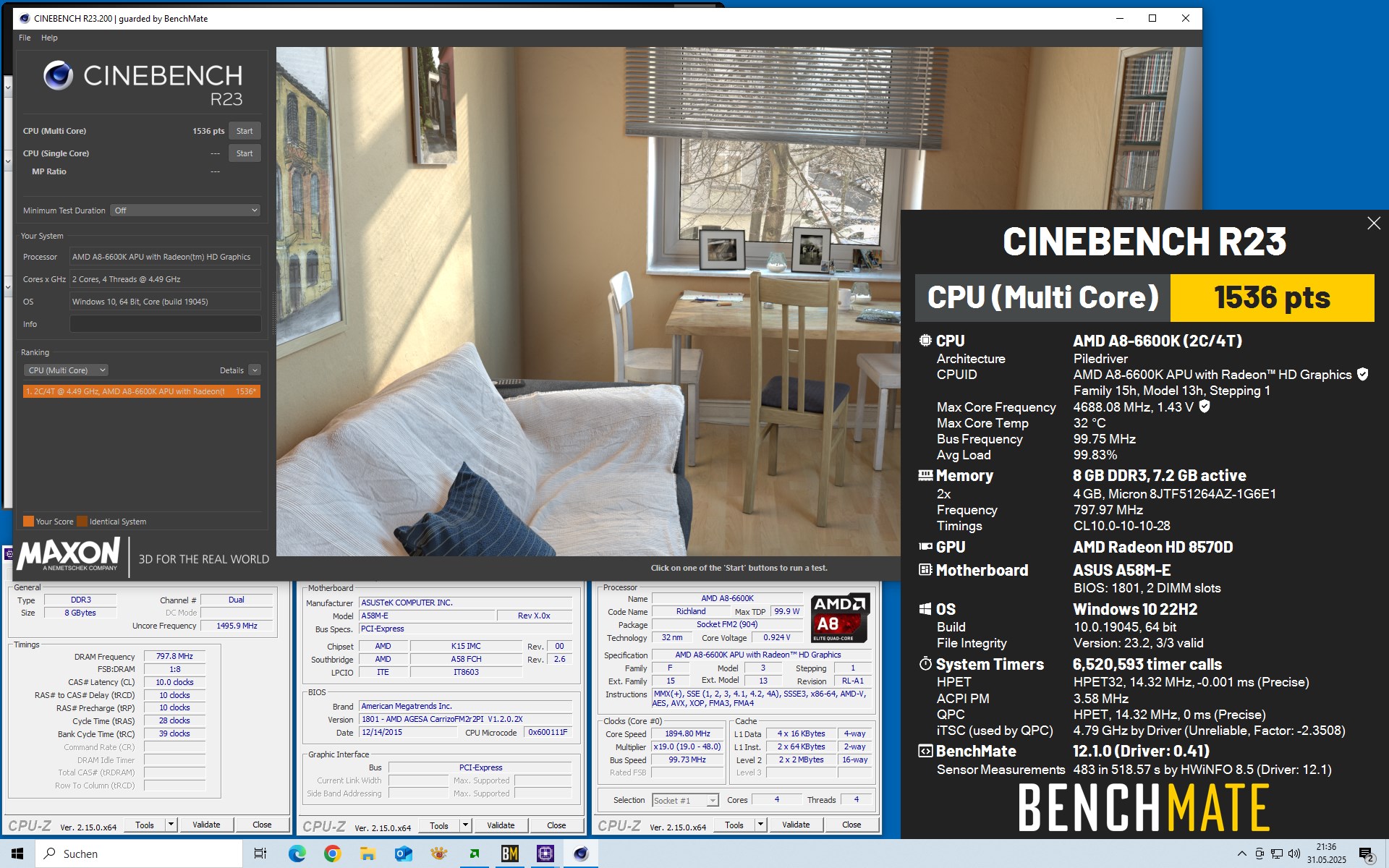Open the volume control in the tray
This screenshot has width=1389, height=868.
point(1294,854)
